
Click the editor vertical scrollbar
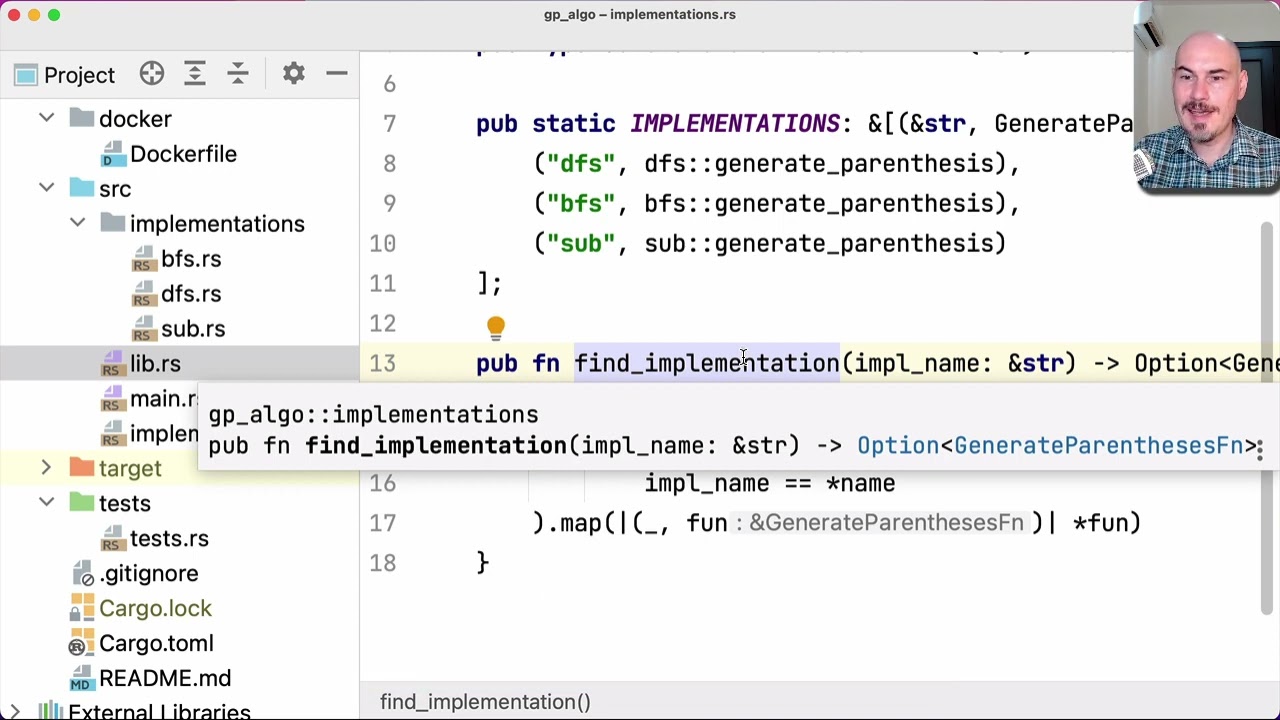[x=1268, y=420]
